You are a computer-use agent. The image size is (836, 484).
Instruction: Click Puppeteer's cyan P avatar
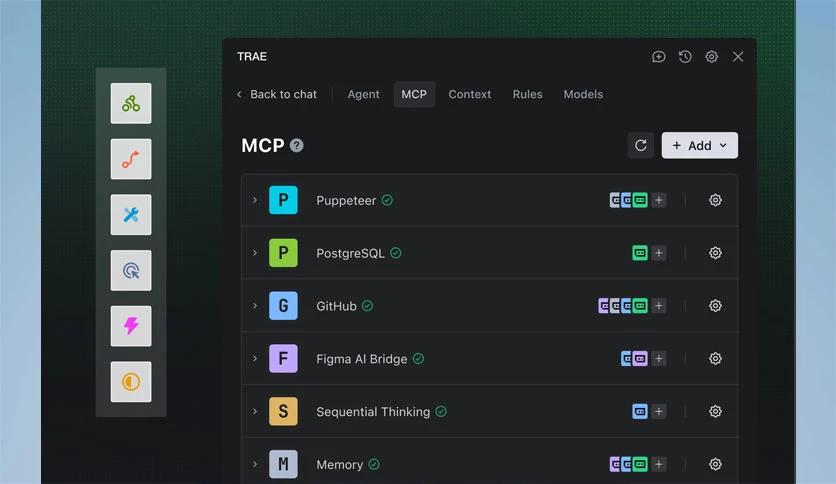point(283,200)
